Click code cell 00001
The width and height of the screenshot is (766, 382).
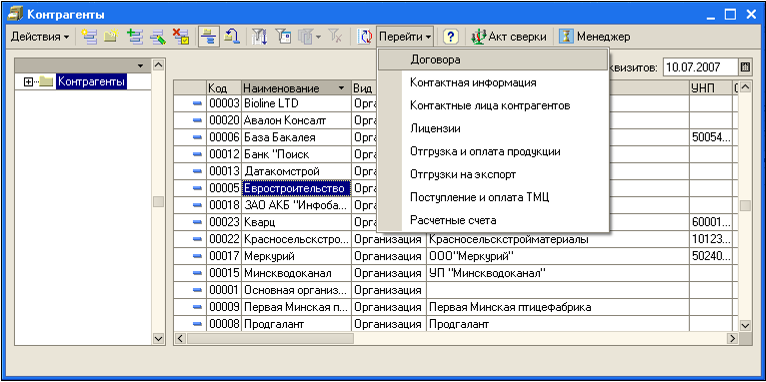[x=224, y=290]
